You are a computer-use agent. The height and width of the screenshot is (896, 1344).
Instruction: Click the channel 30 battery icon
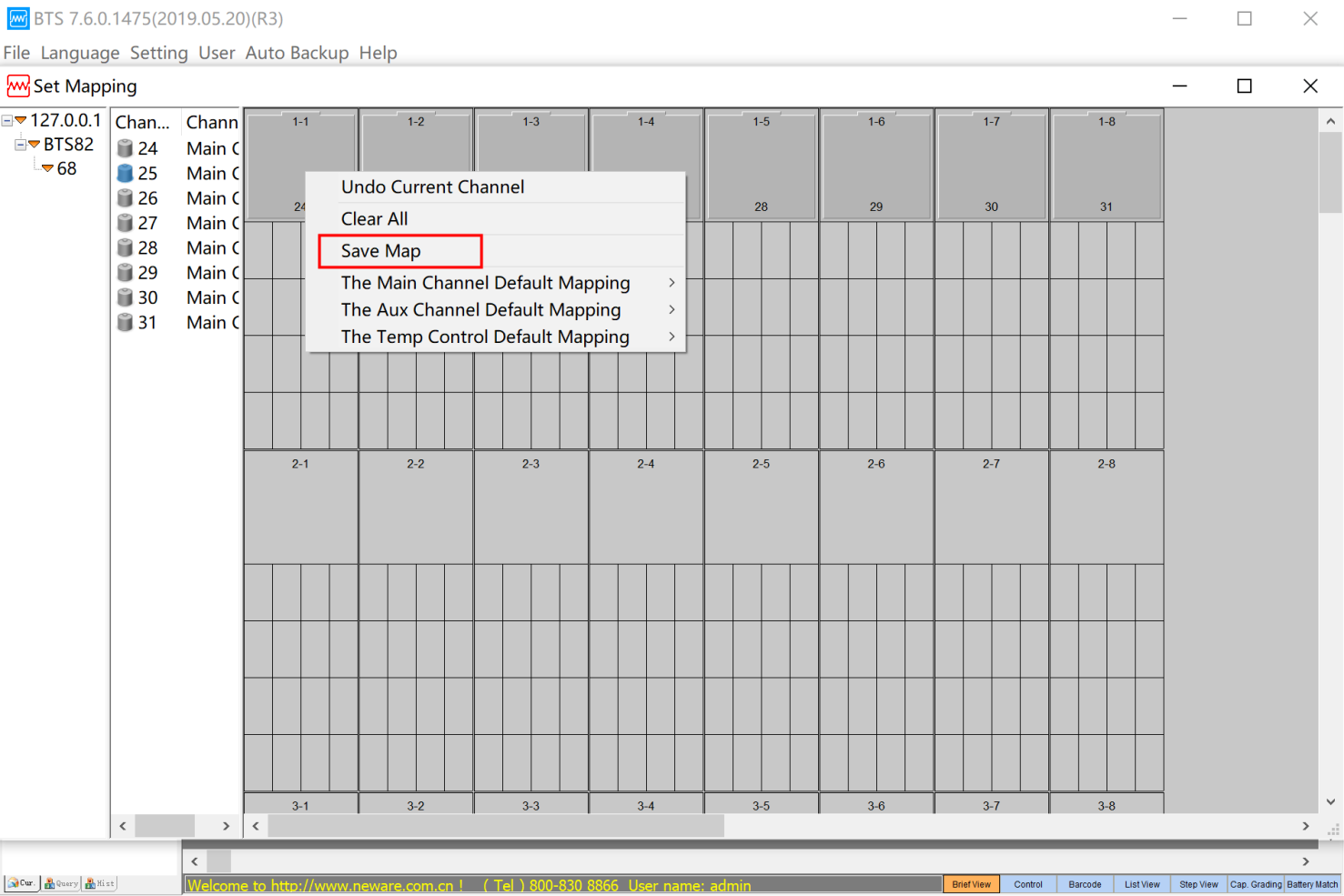(126, 297)
